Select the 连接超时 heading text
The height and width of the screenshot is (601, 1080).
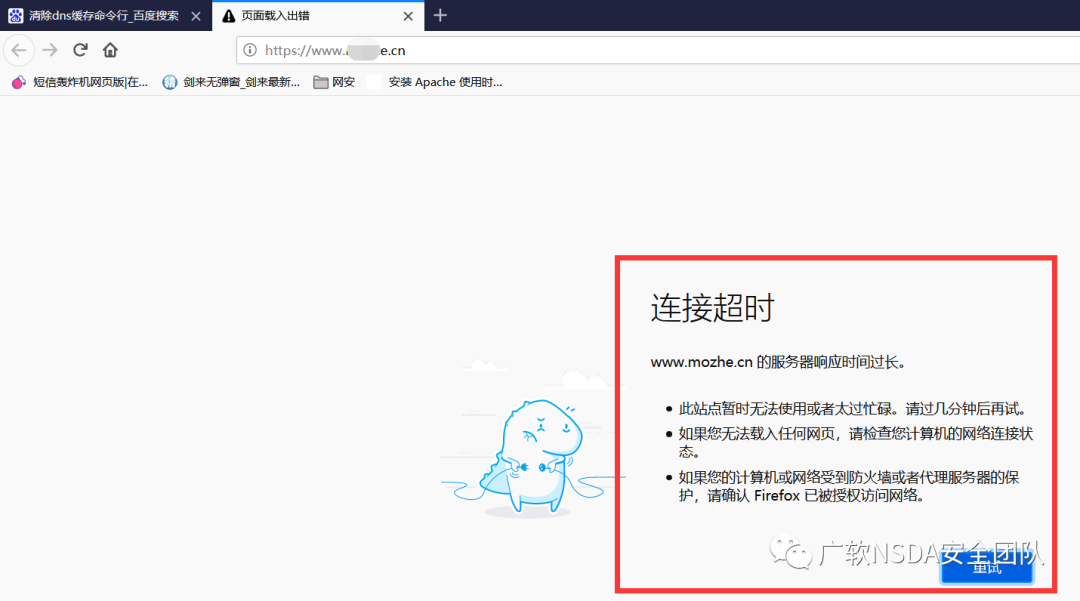pos(712,308)
